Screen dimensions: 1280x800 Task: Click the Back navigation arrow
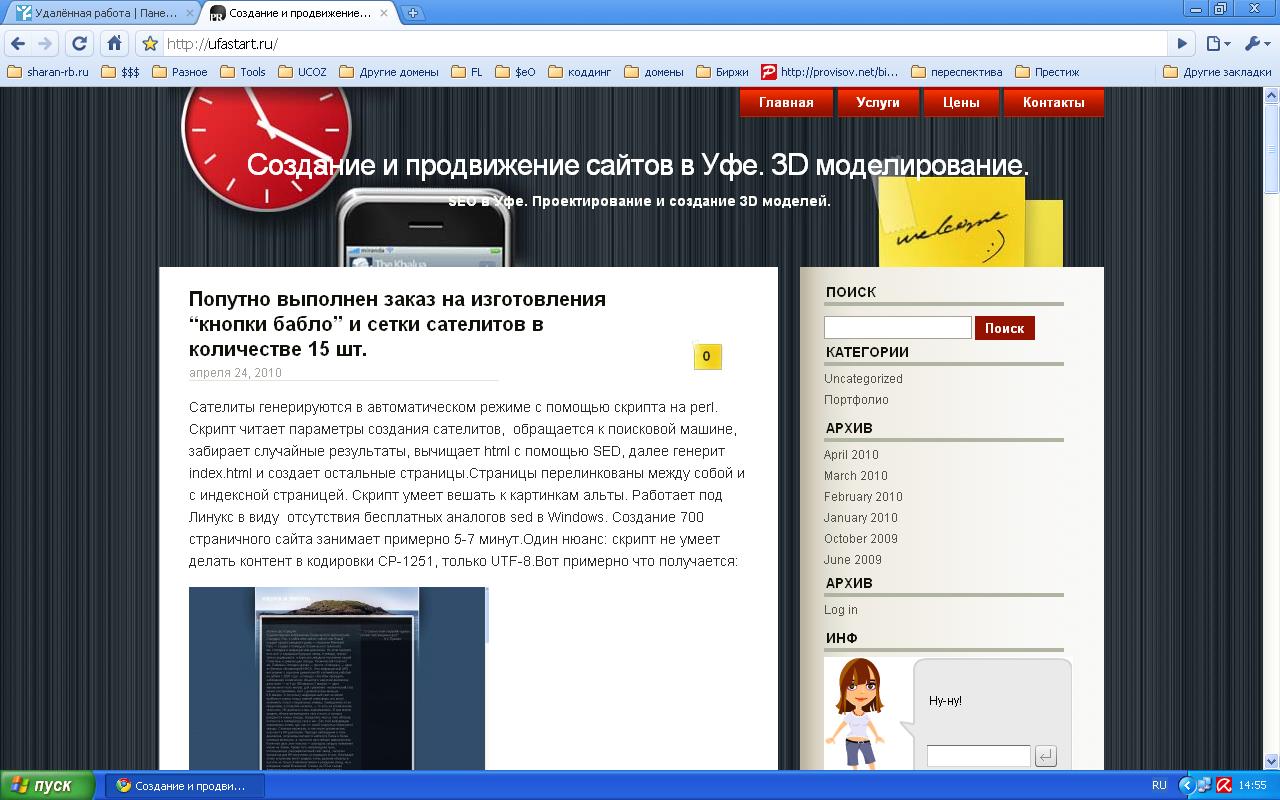pos(18,43)
